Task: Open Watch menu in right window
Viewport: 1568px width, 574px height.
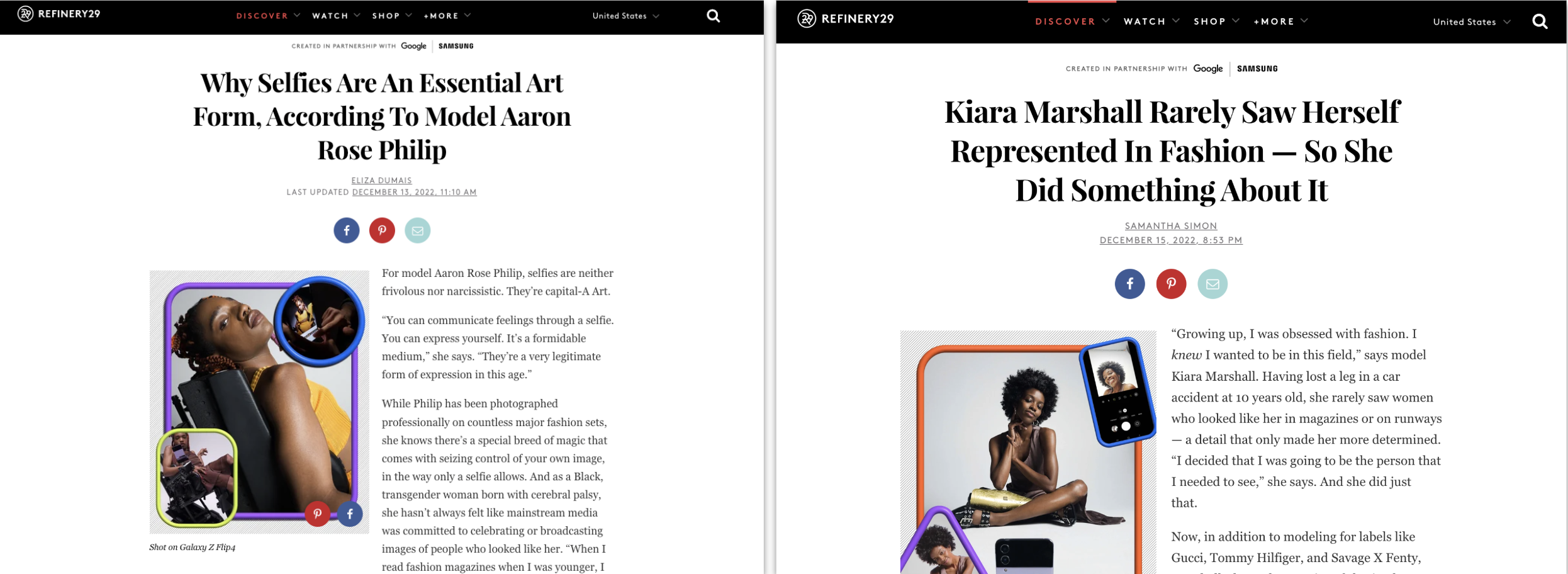Action: [1145, 21]
